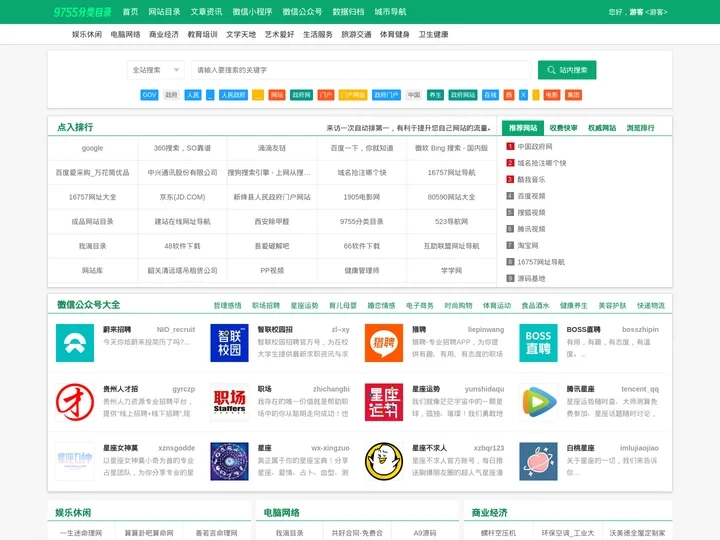The width and height of the screenshot is (720, 540).
Task: Open 微信小程序 in top navigation
Action: point(253,12)
